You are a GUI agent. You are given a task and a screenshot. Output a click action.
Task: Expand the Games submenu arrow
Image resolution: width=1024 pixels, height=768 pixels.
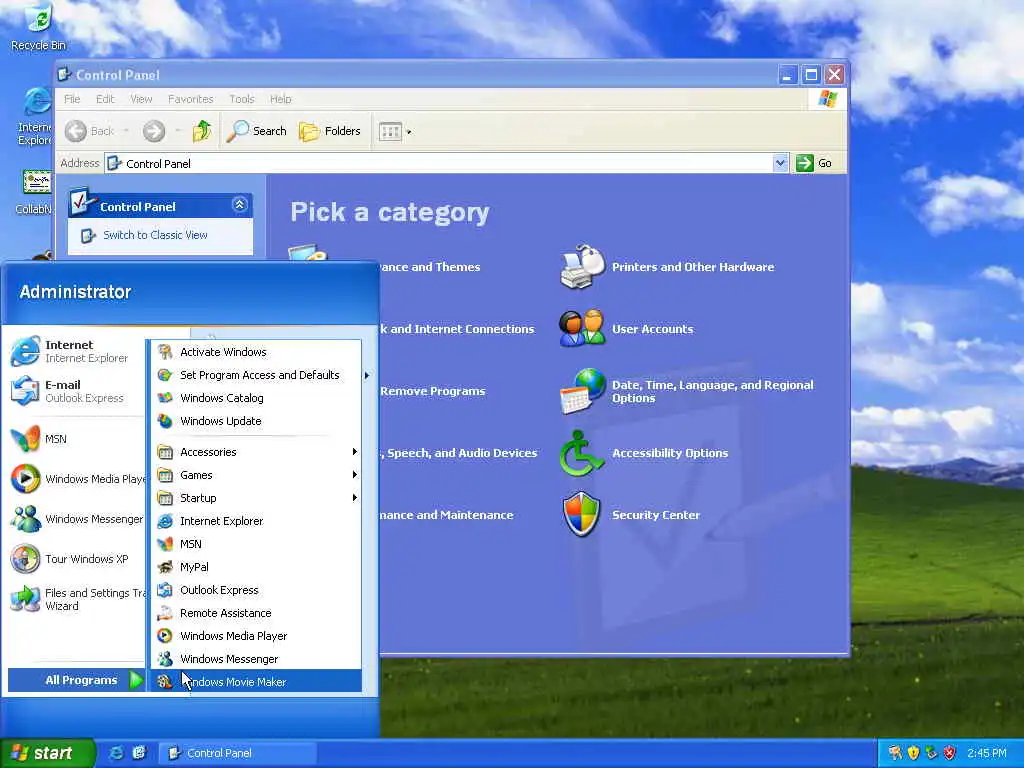click(355, 475)
